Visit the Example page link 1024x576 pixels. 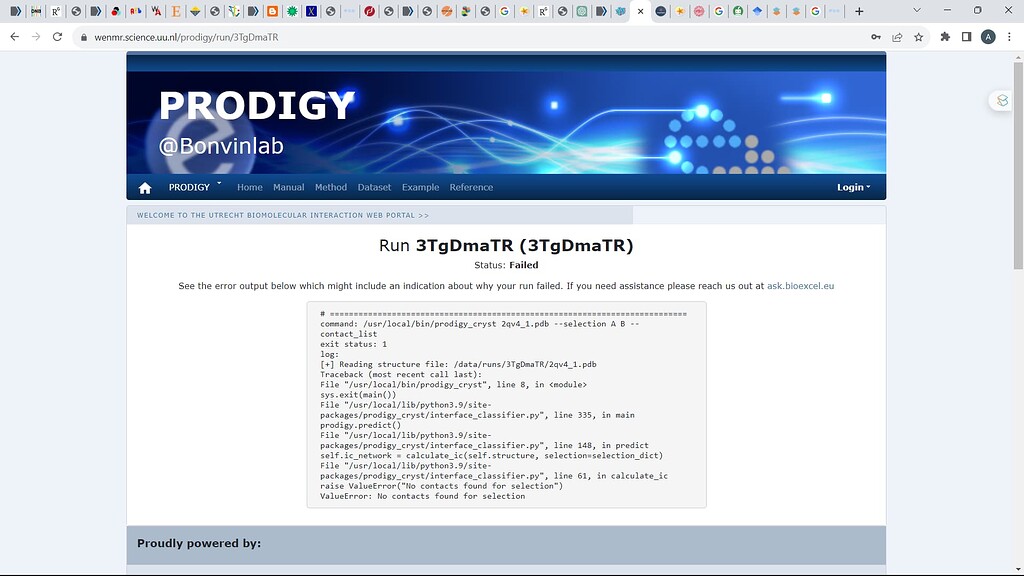pyautogui.click(x=420, y=187)
